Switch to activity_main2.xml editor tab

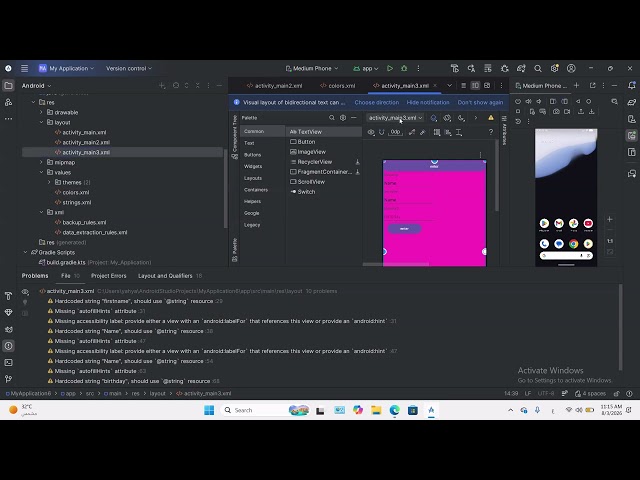click(274, 86)
